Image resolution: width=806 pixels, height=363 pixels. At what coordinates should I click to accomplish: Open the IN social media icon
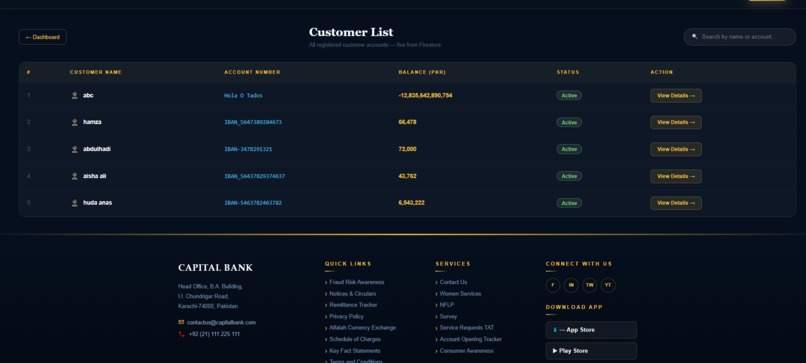pos(571,285)
